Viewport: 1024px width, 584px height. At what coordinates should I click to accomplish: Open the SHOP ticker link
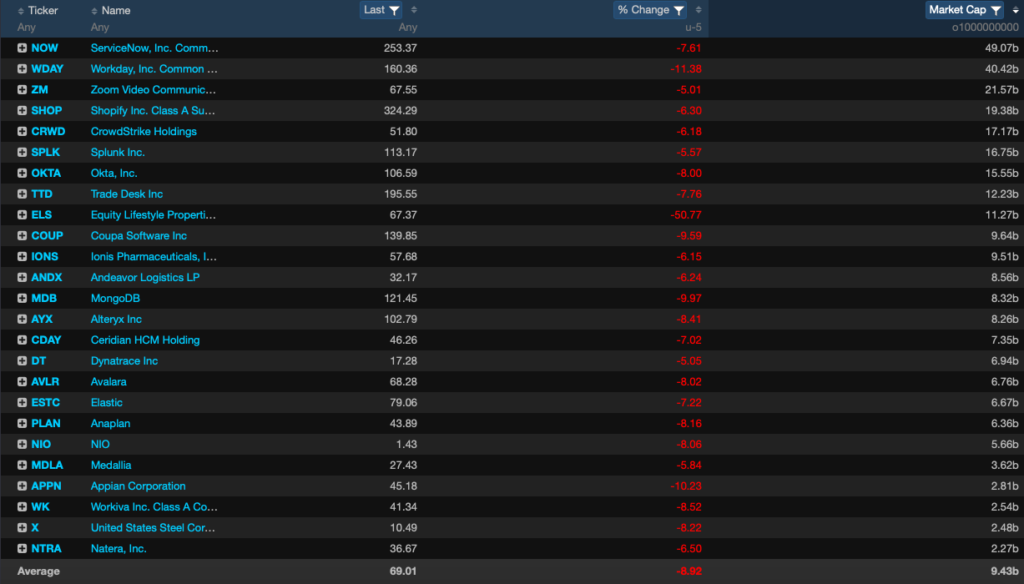46,110
